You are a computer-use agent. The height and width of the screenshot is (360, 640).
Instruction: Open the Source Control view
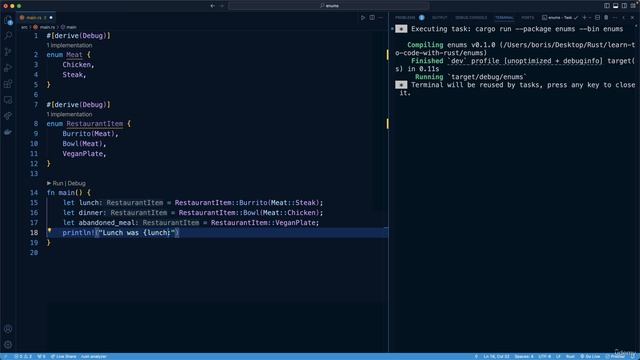(8, 52)
